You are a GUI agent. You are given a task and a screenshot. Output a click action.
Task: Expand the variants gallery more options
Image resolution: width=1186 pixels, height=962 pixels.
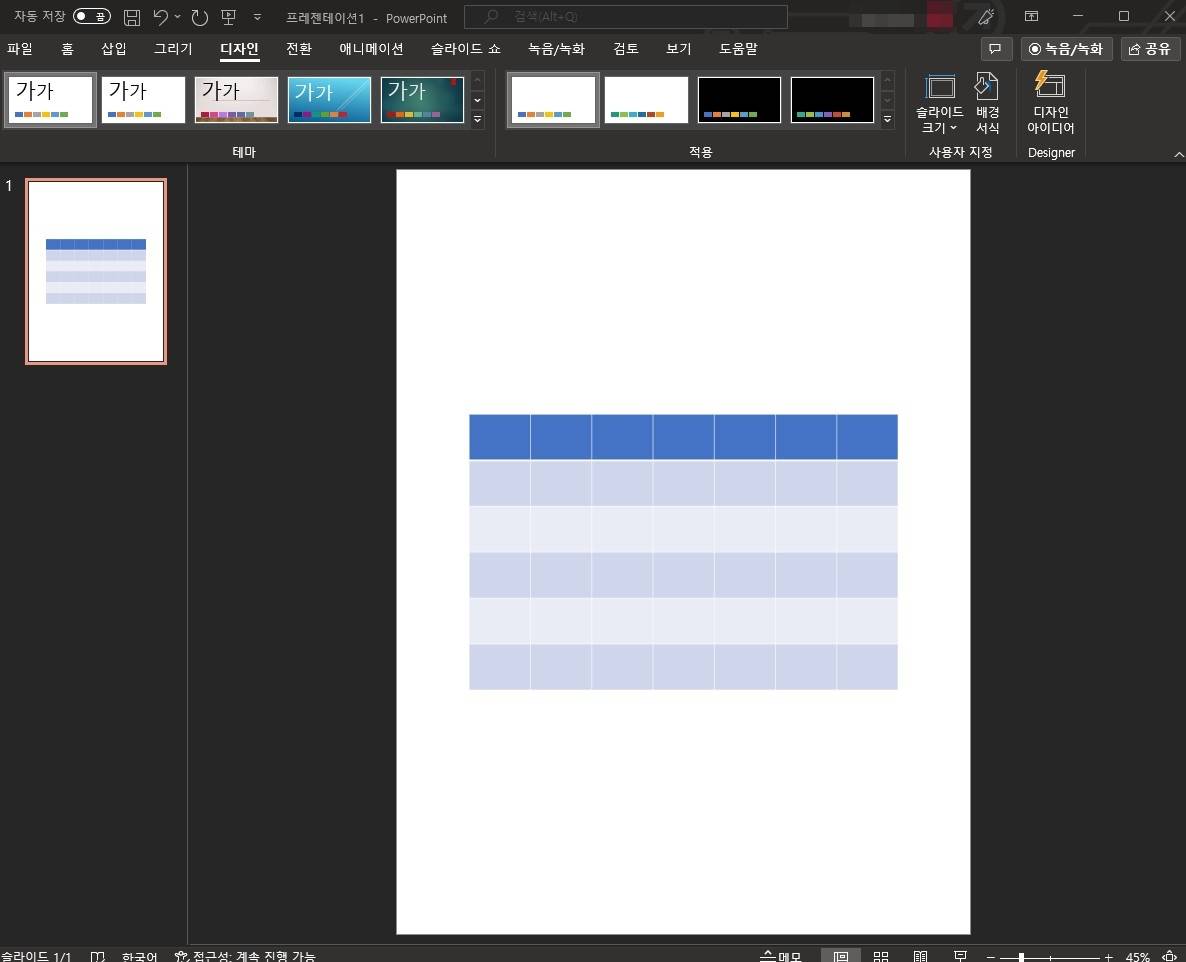coord(888,119)
